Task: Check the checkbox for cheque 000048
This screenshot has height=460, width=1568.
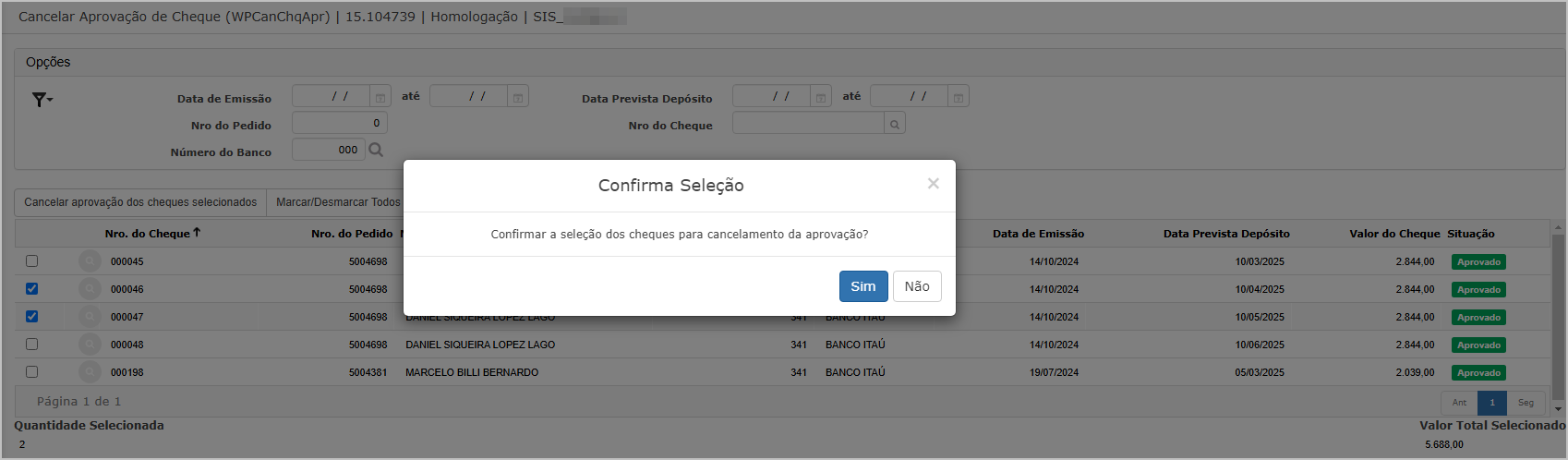Action: click(32, 345)
